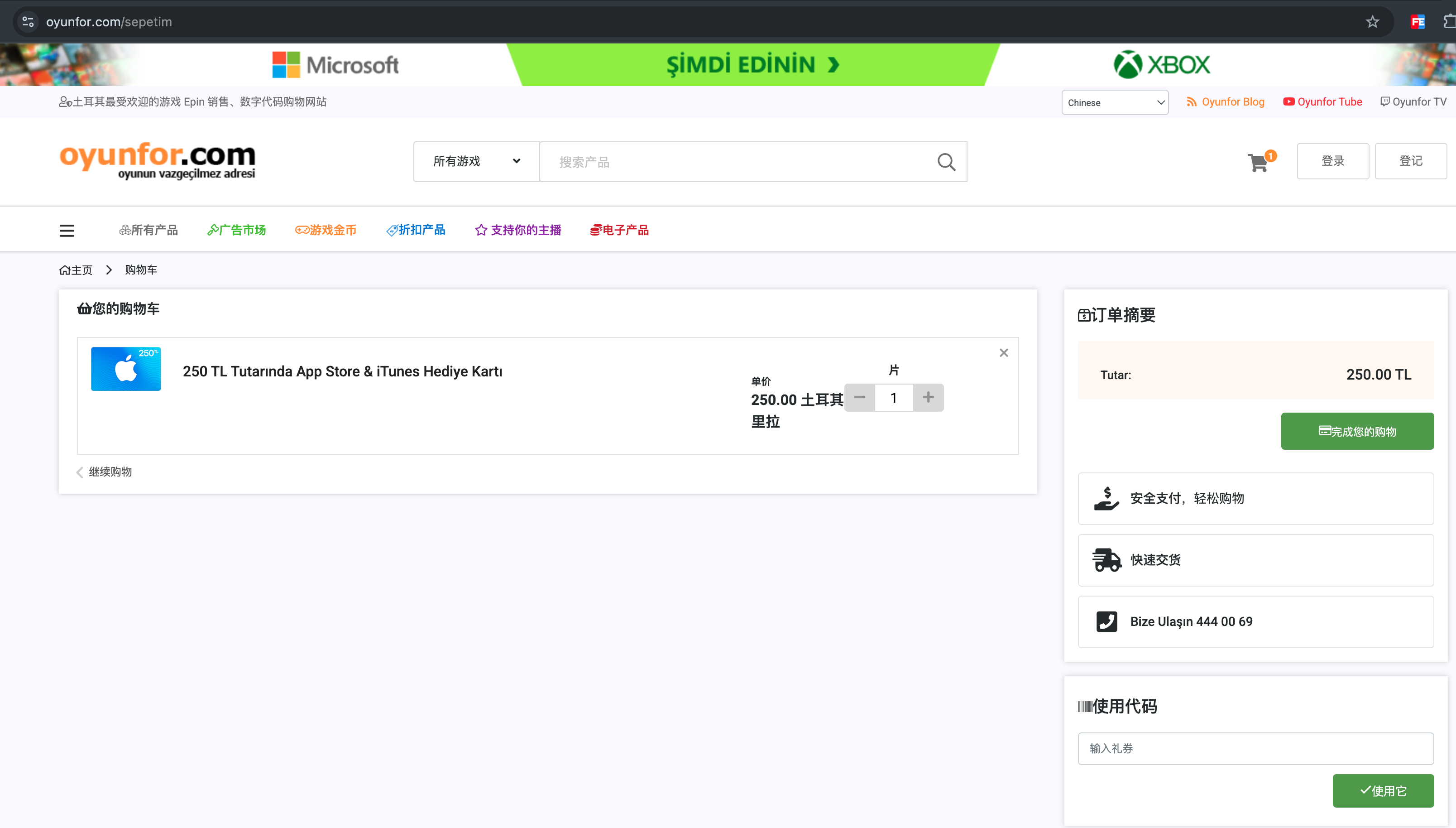Click the Xbox logo in banner
Screen dimensions: 1456x828
click(x=1162, y=65)
